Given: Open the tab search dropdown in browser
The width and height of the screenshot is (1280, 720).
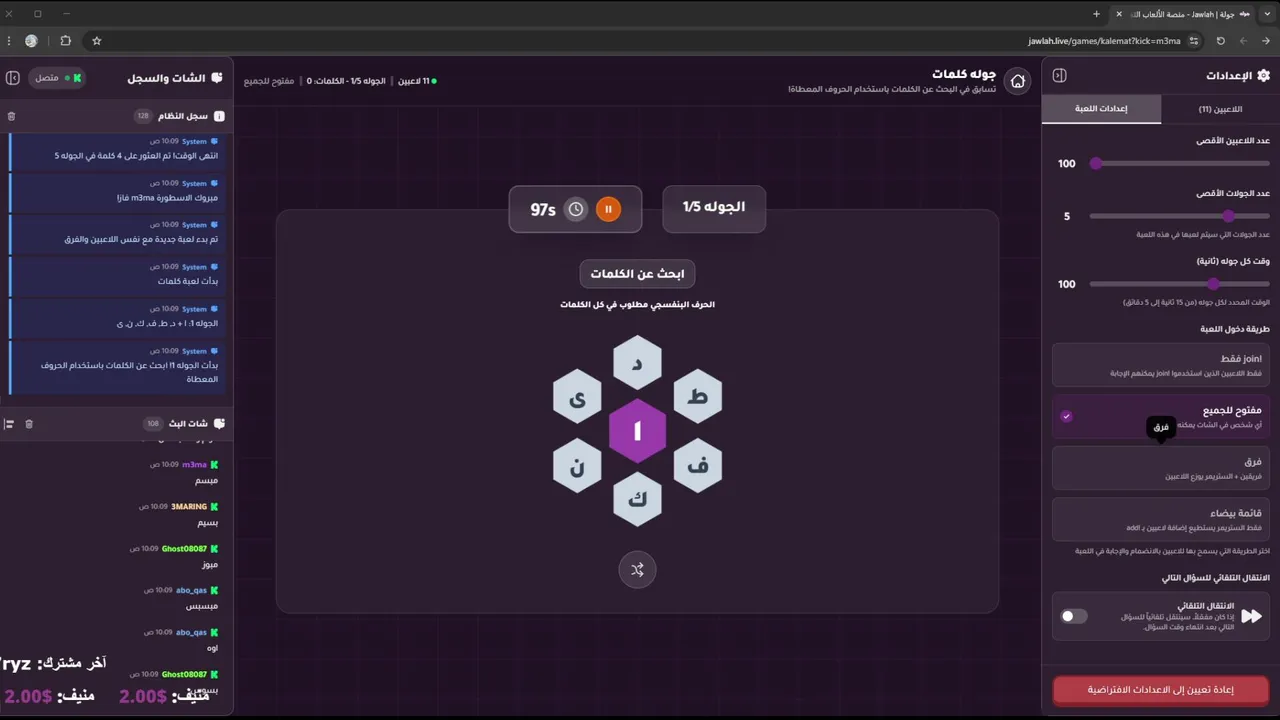Looking at the screenshot, I should [x=1268, y=14].
